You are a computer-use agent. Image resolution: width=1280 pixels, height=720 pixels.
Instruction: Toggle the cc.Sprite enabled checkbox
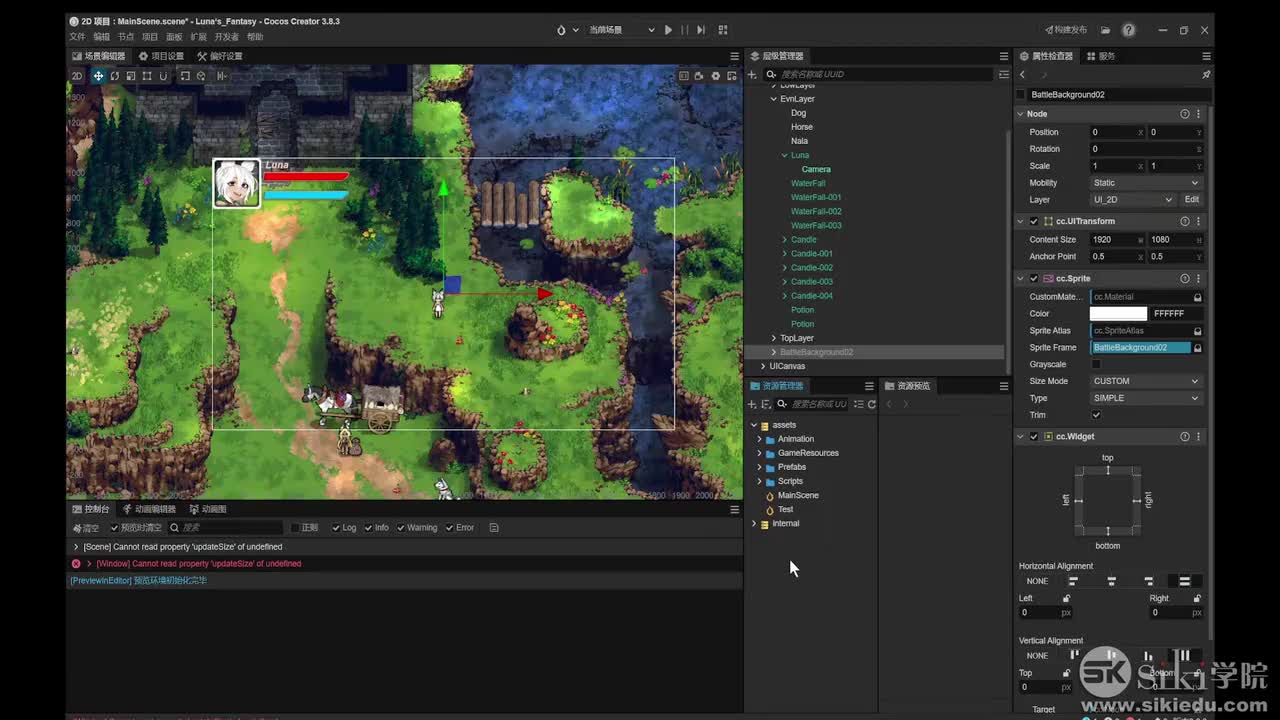click(x=1034, y=279)
